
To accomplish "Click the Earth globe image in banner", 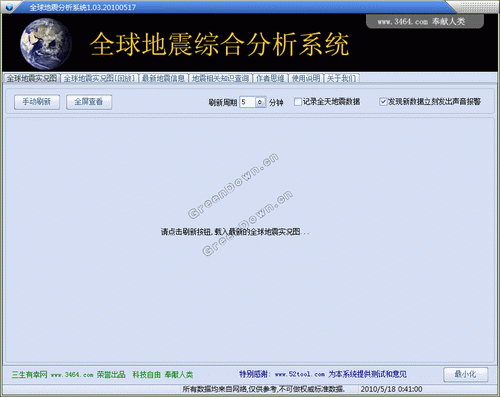I will click(x=45, y=44).
